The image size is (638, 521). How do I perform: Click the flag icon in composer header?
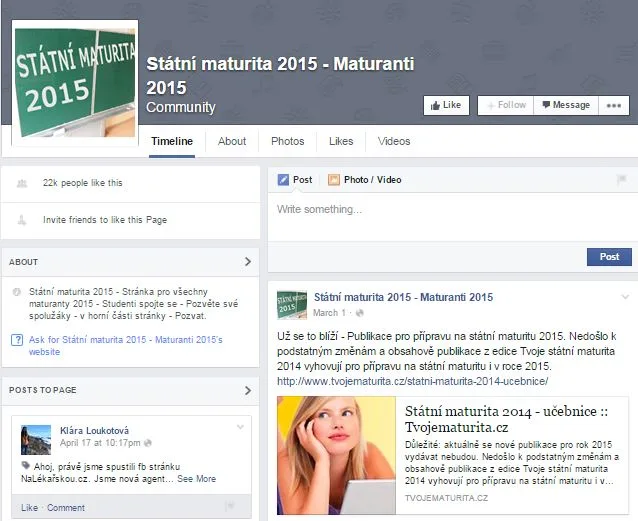[621, 179]
